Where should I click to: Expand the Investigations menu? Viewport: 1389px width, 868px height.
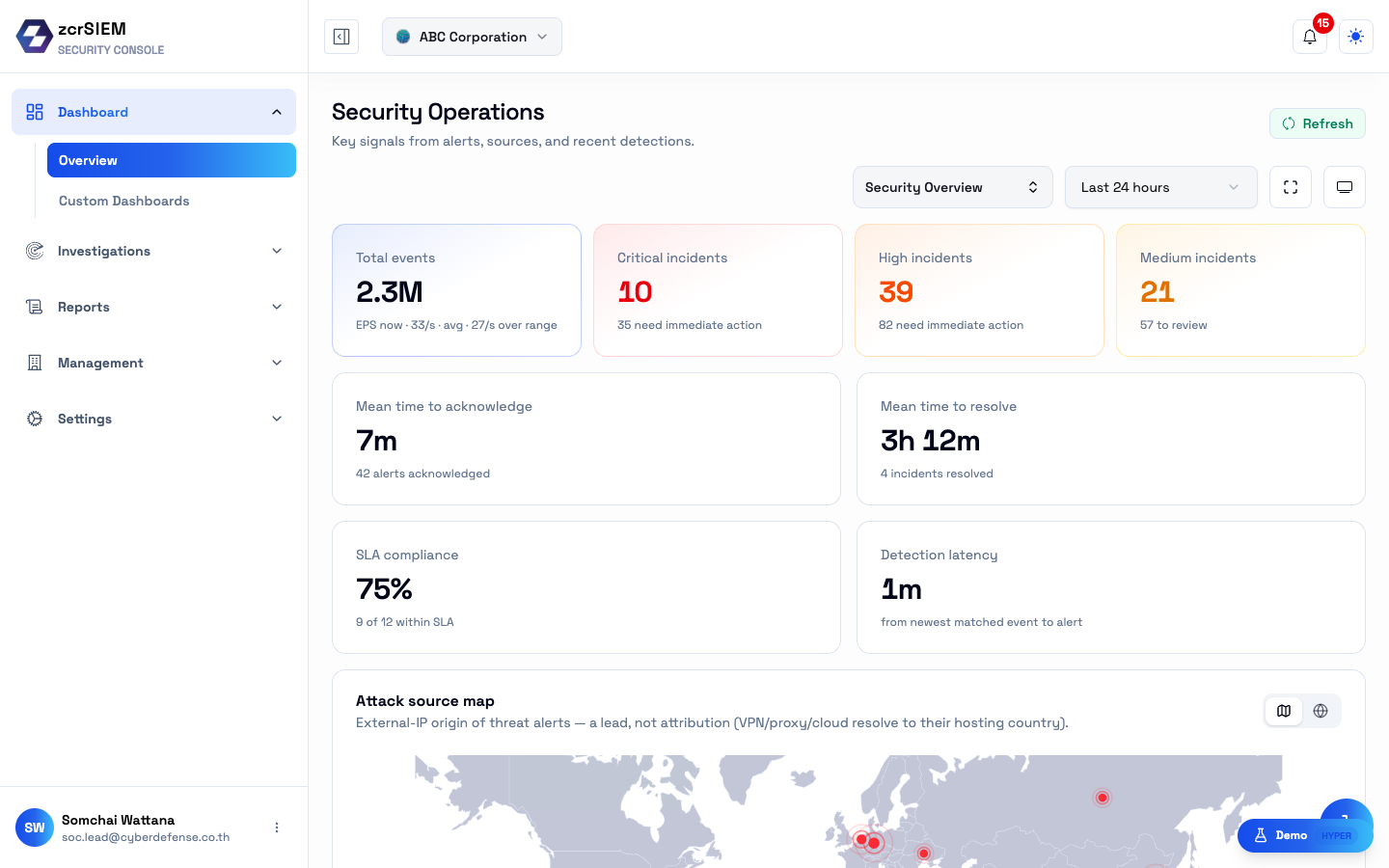pos(154,251)
